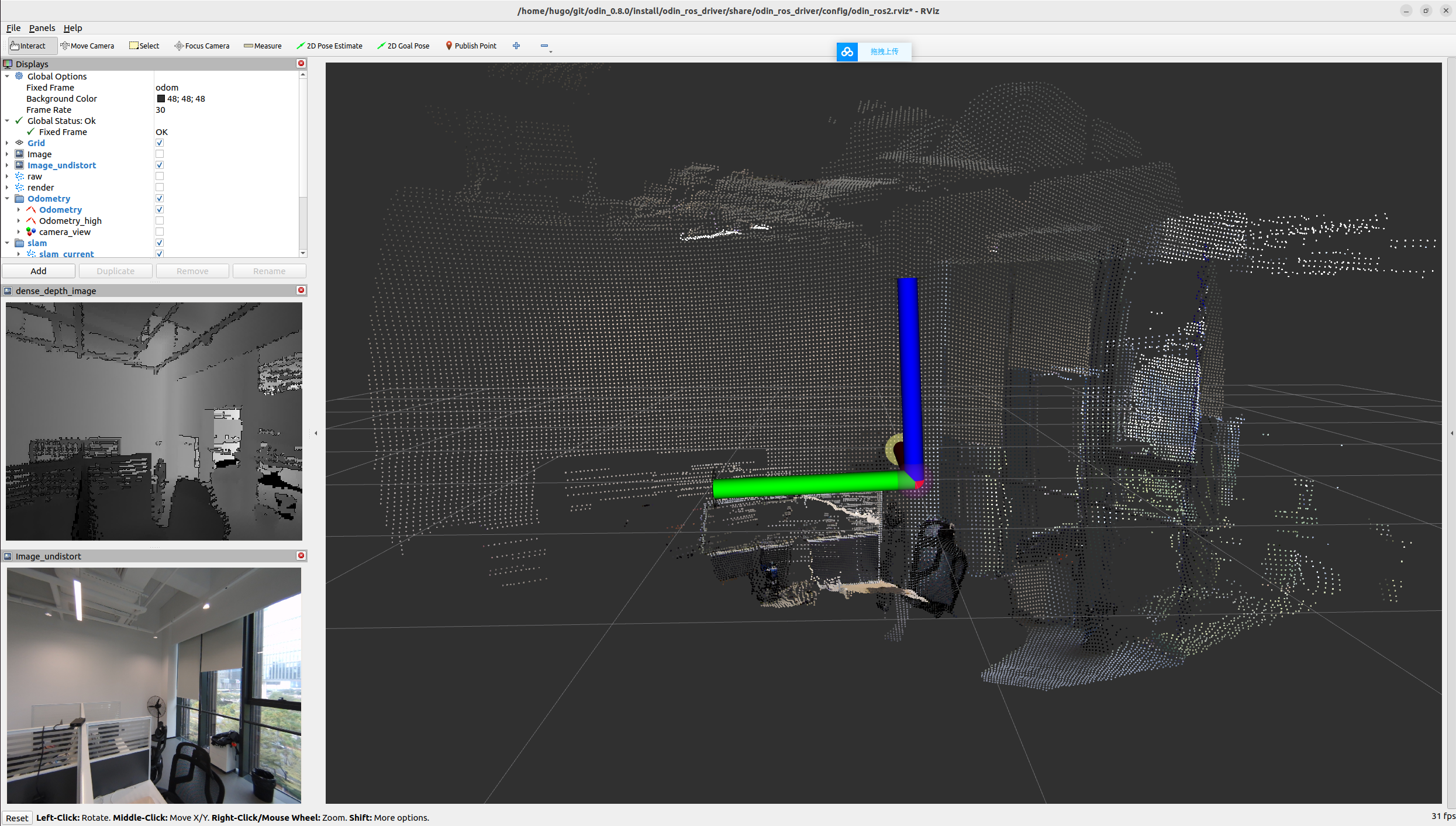Expand the camera_view item
1456x826 pixels.
19,232
